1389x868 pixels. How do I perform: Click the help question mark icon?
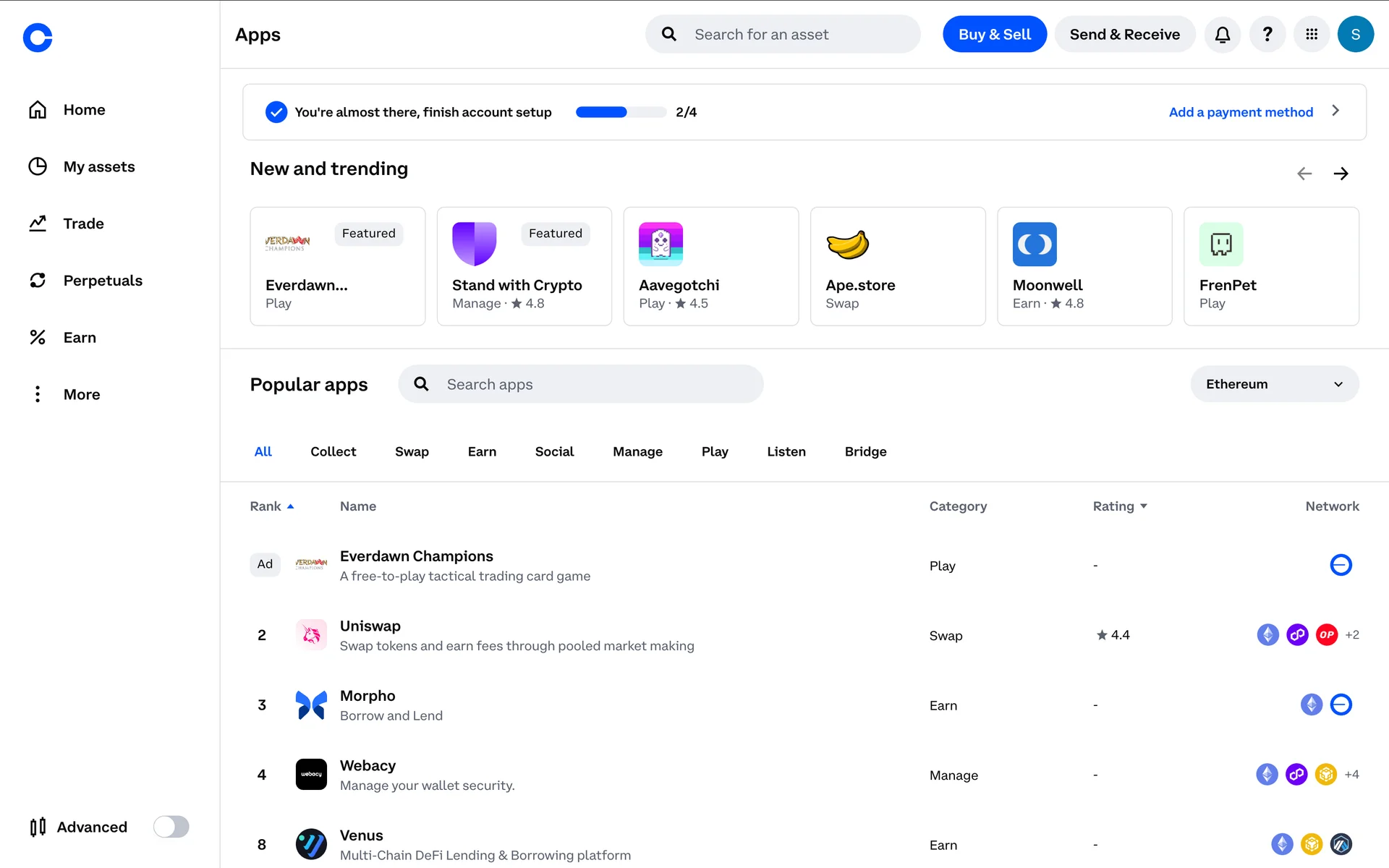[1267, 34]
